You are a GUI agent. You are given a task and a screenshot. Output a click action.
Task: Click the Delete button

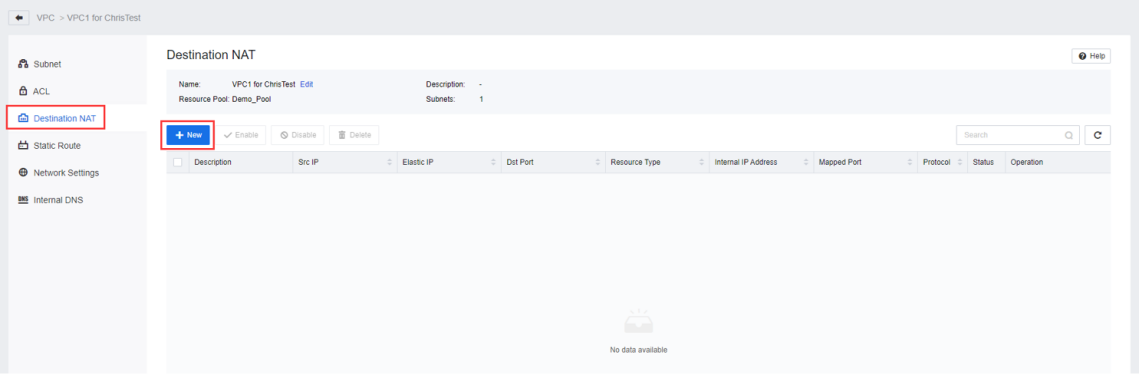[x=354, y=135]
